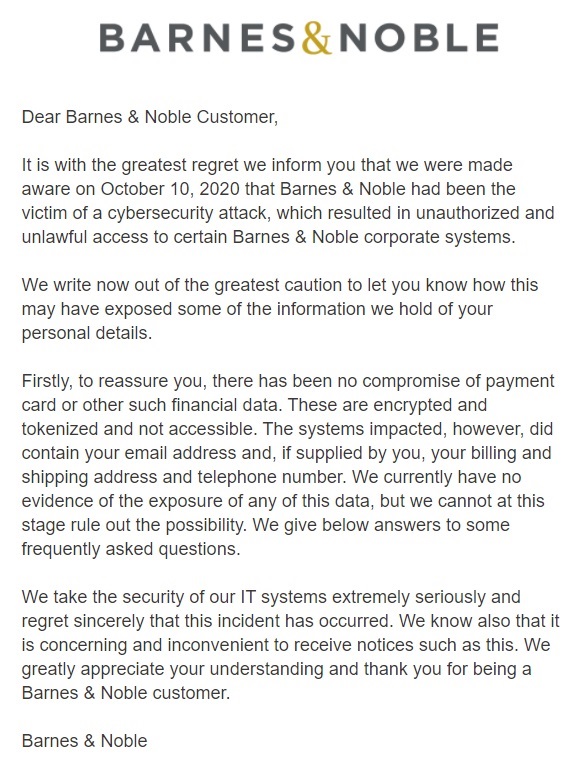Click the paragraph starting 'We write now'

[280, 309]
